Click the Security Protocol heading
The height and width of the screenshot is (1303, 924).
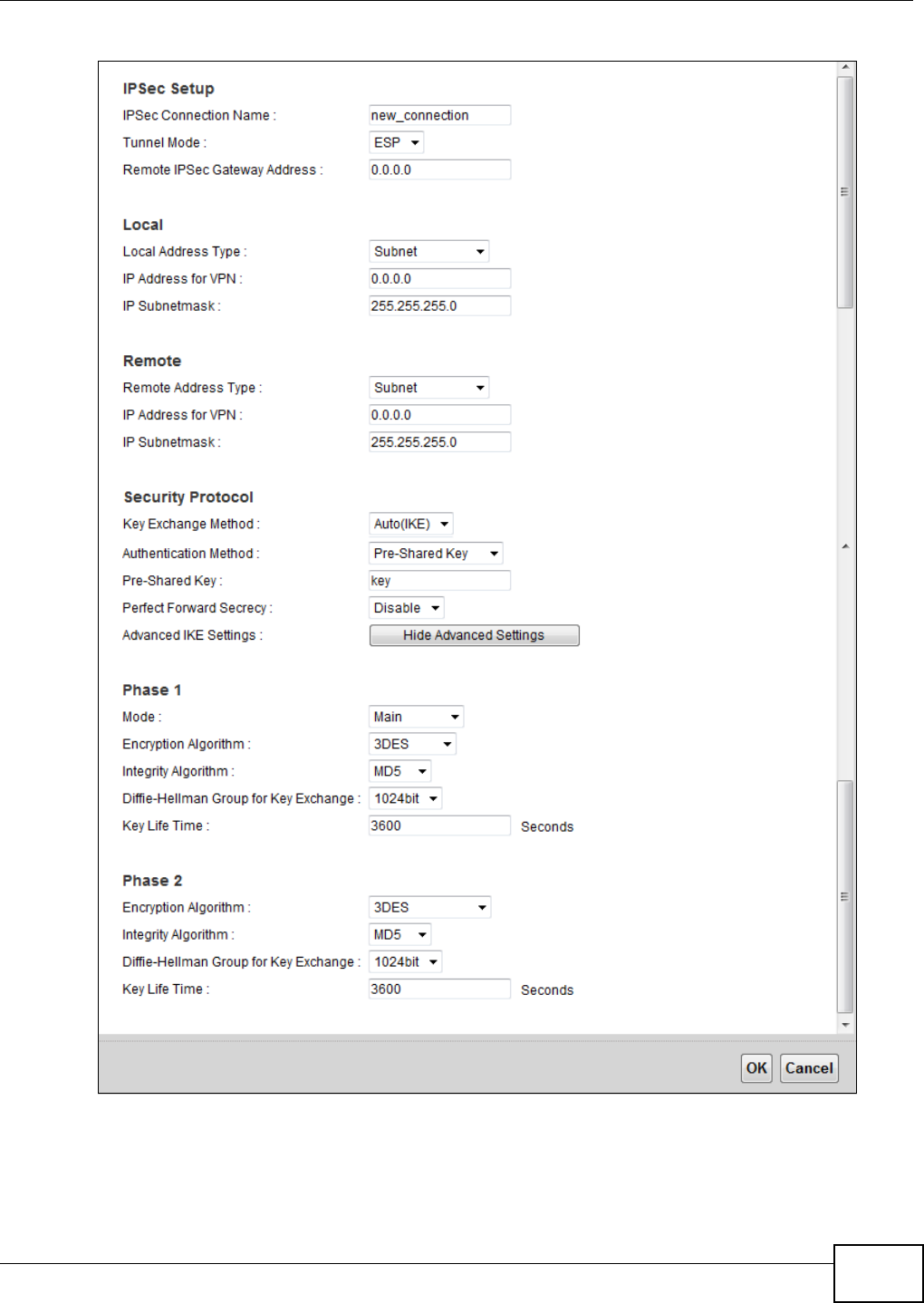188,497
